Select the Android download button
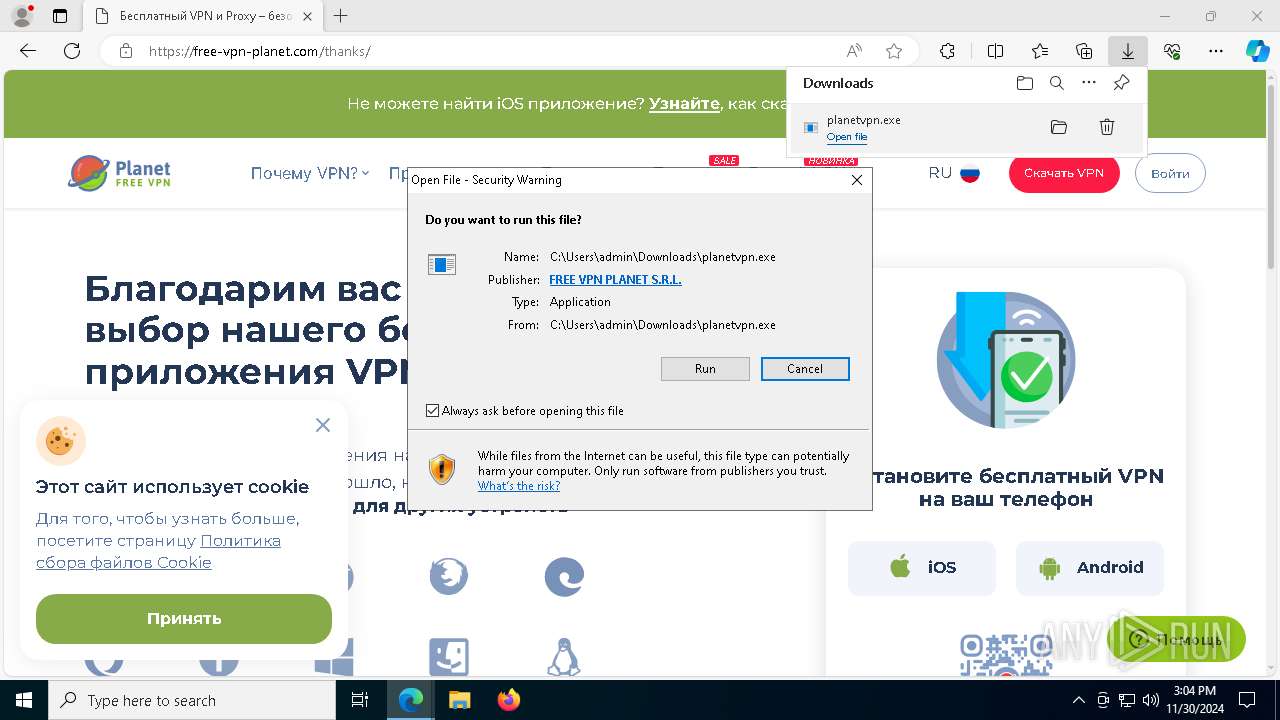The width and height of the screenshot is (1280, 720). tap(1090, 568)
